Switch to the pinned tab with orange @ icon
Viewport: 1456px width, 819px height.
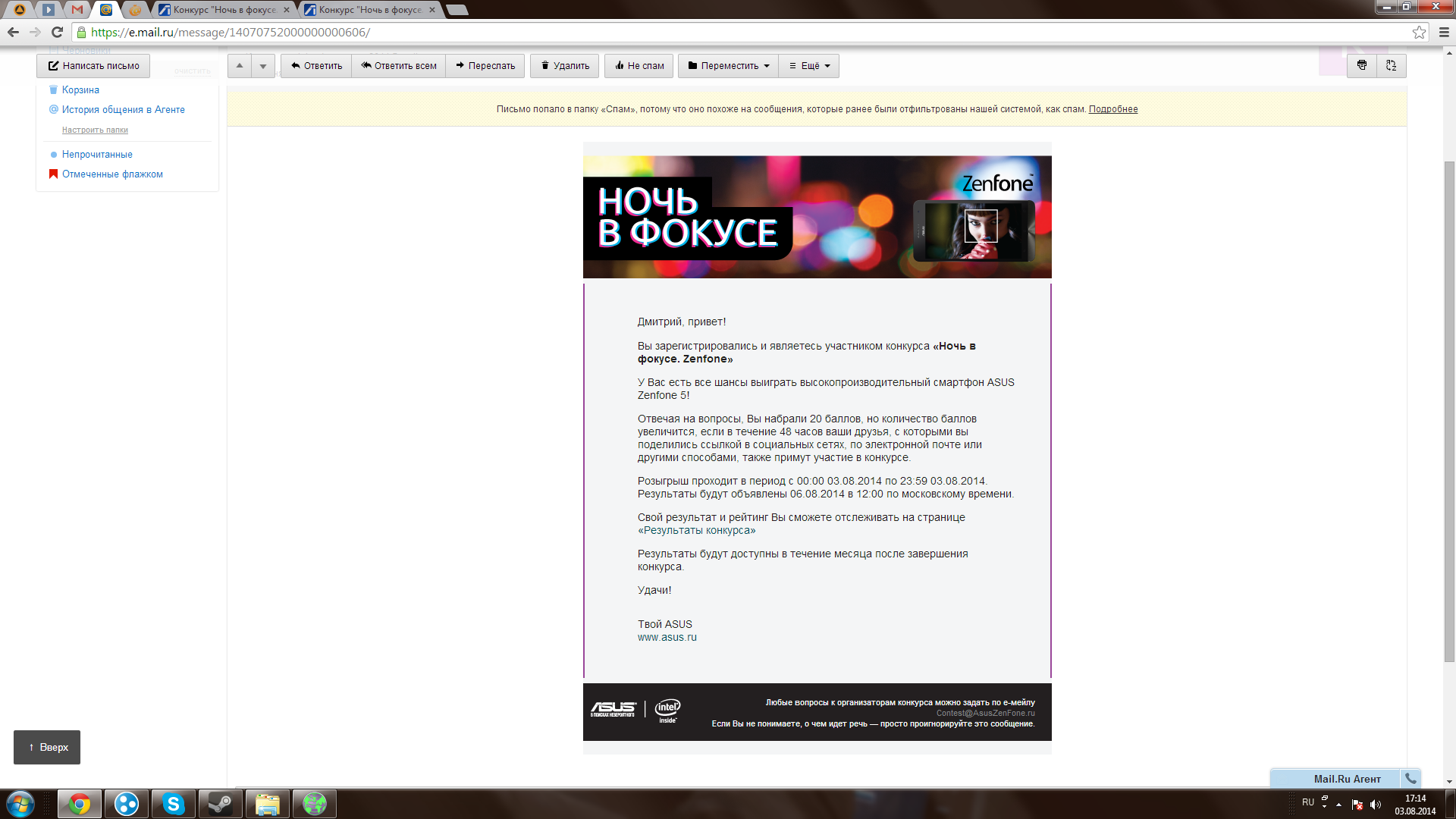135,10
